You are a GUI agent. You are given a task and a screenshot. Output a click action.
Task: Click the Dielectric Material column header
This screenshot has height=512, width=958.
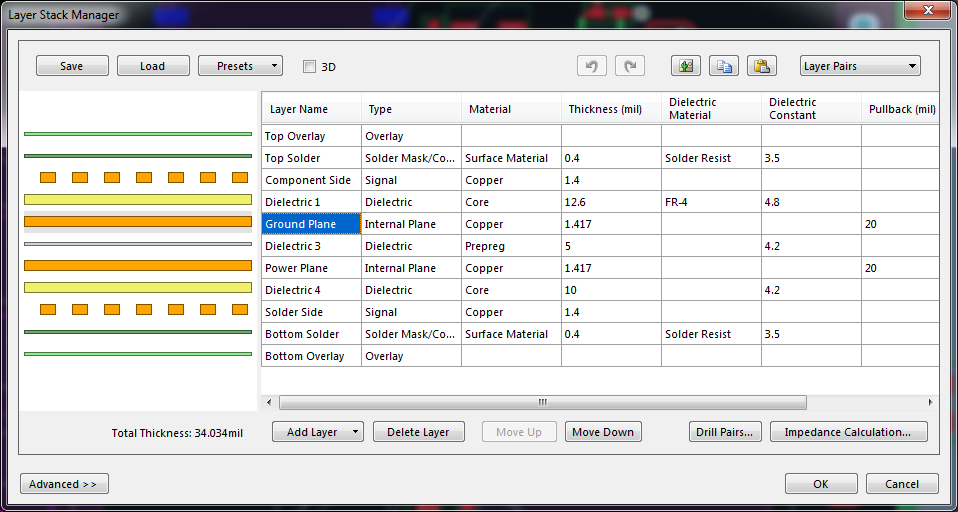point(711,109)
